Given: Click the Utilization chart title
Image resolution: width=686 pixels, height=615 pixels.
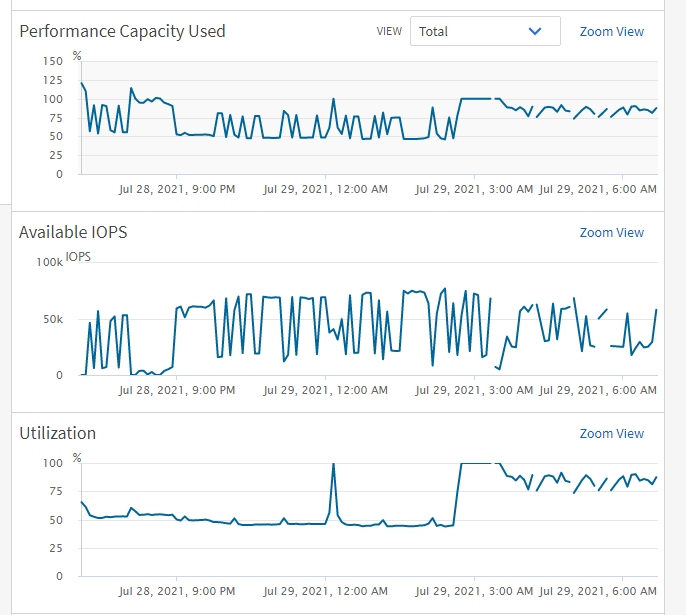Looking at the screenshot, I should coord(58,433).
